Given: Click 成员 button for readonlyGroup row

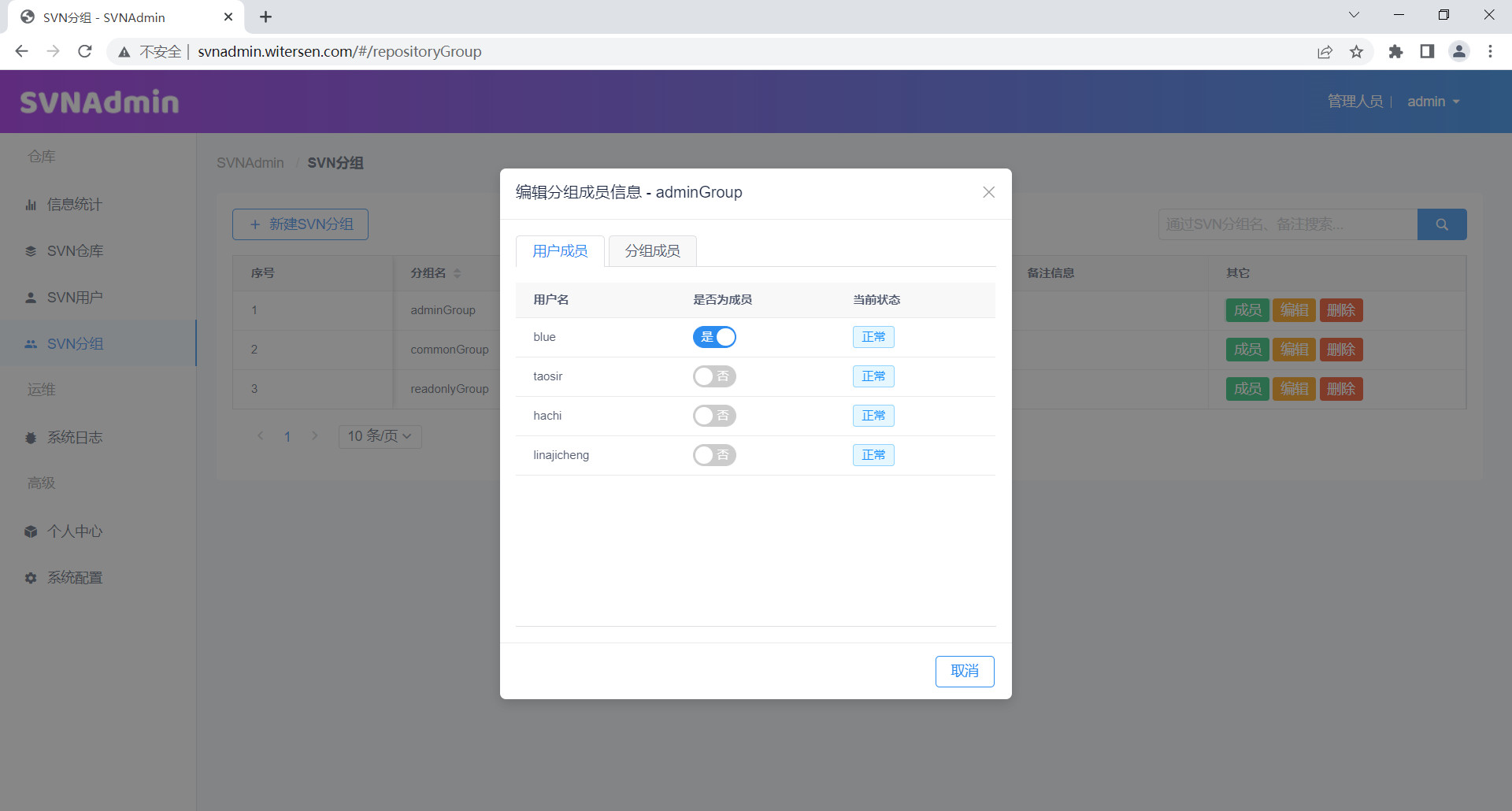Looking at the screenshot, I should click(x=1247, y=389).
